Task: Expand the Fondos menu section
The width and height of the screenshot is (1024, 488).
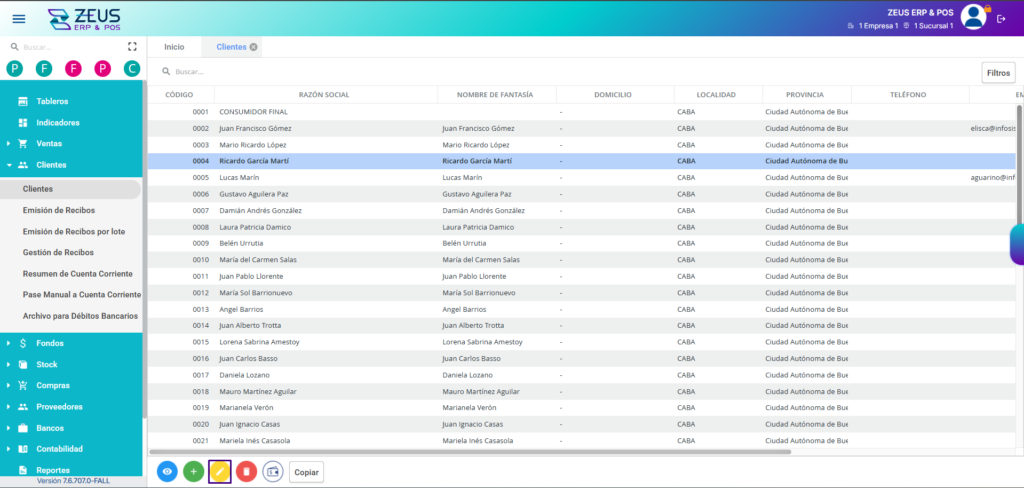Action: click(x=50, y=343)
